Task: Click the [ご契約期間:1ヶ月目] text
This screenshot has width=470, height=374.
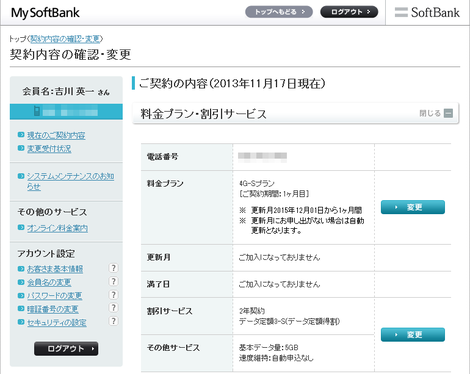Action: tap(274, 194)
